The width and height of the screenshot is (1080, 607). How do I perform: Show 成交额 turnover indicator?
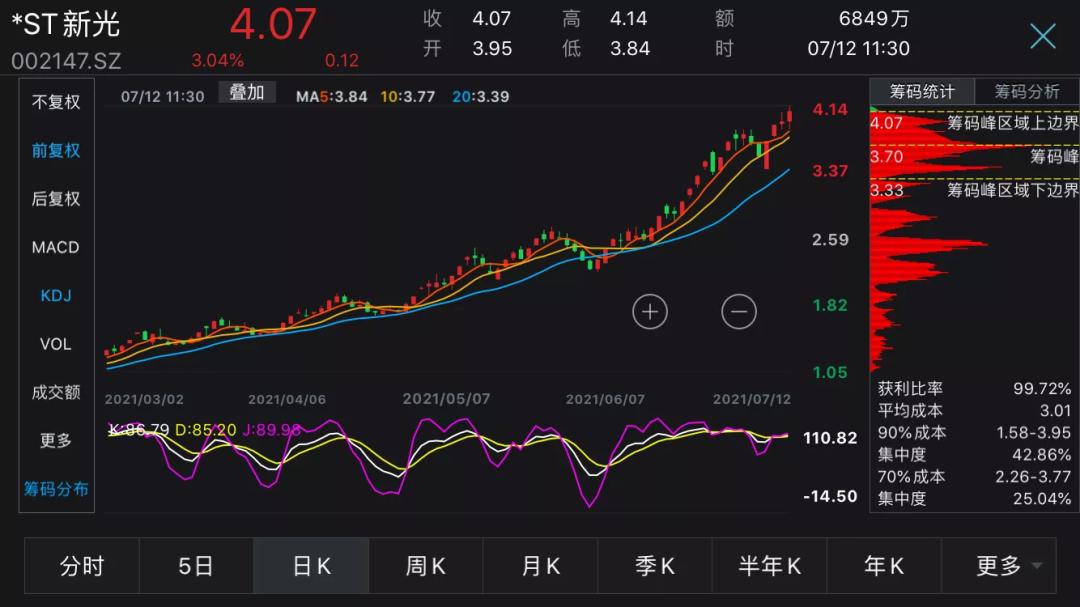click(56, 392)
